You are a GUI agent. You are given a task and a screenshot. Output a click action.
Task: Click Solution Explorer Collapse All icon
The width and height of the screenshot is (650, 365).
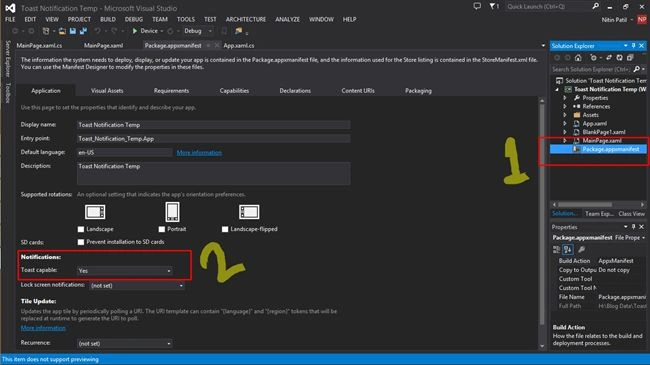coord(630,58)
